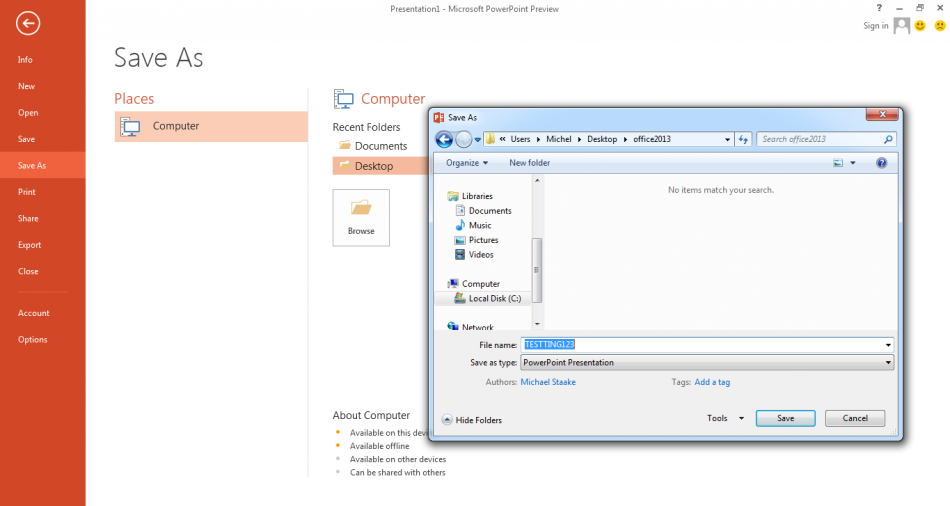Click the magnifier icon in search box
This screenshot has width=950, height=506.
click(x=888, y=139)
